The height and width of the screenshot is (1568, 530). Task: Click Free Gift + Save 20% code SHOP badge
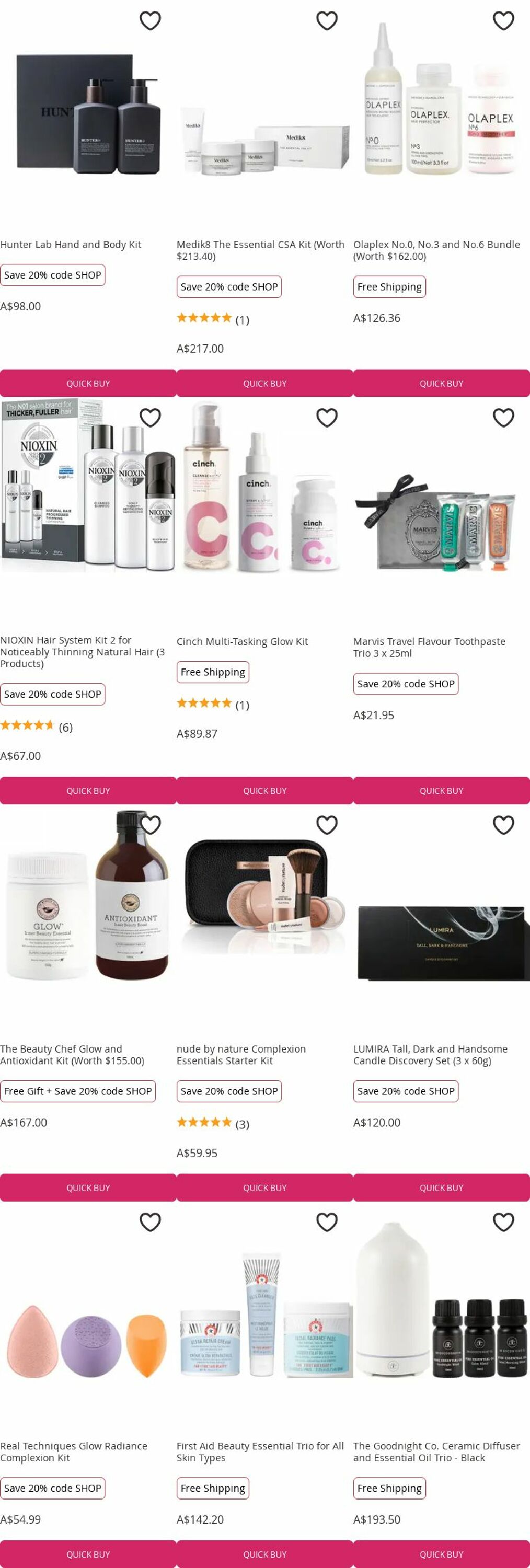(78, 1091)
